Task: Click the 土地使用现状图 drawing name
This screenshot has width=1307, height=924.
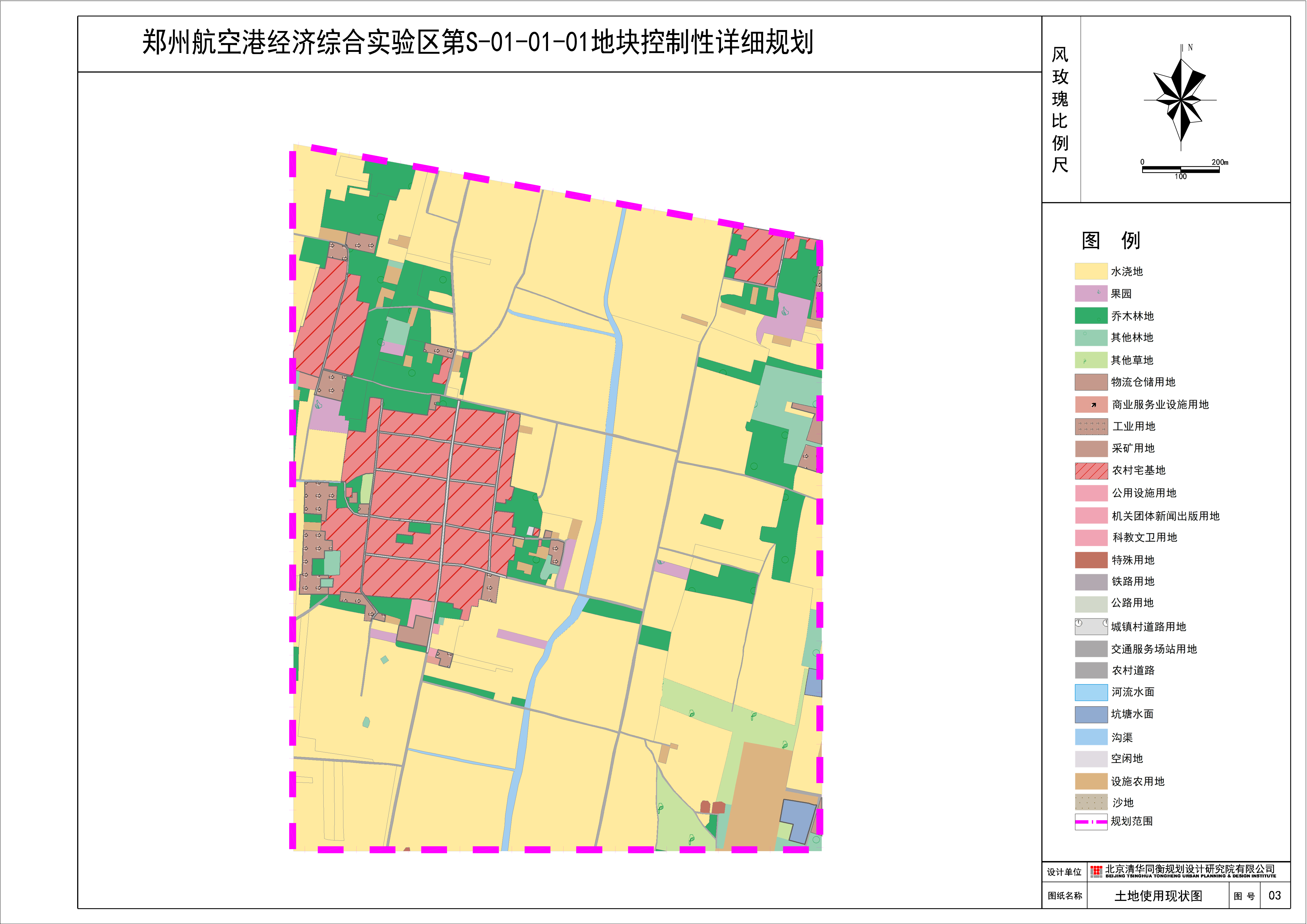Action: pos(1158,896)
